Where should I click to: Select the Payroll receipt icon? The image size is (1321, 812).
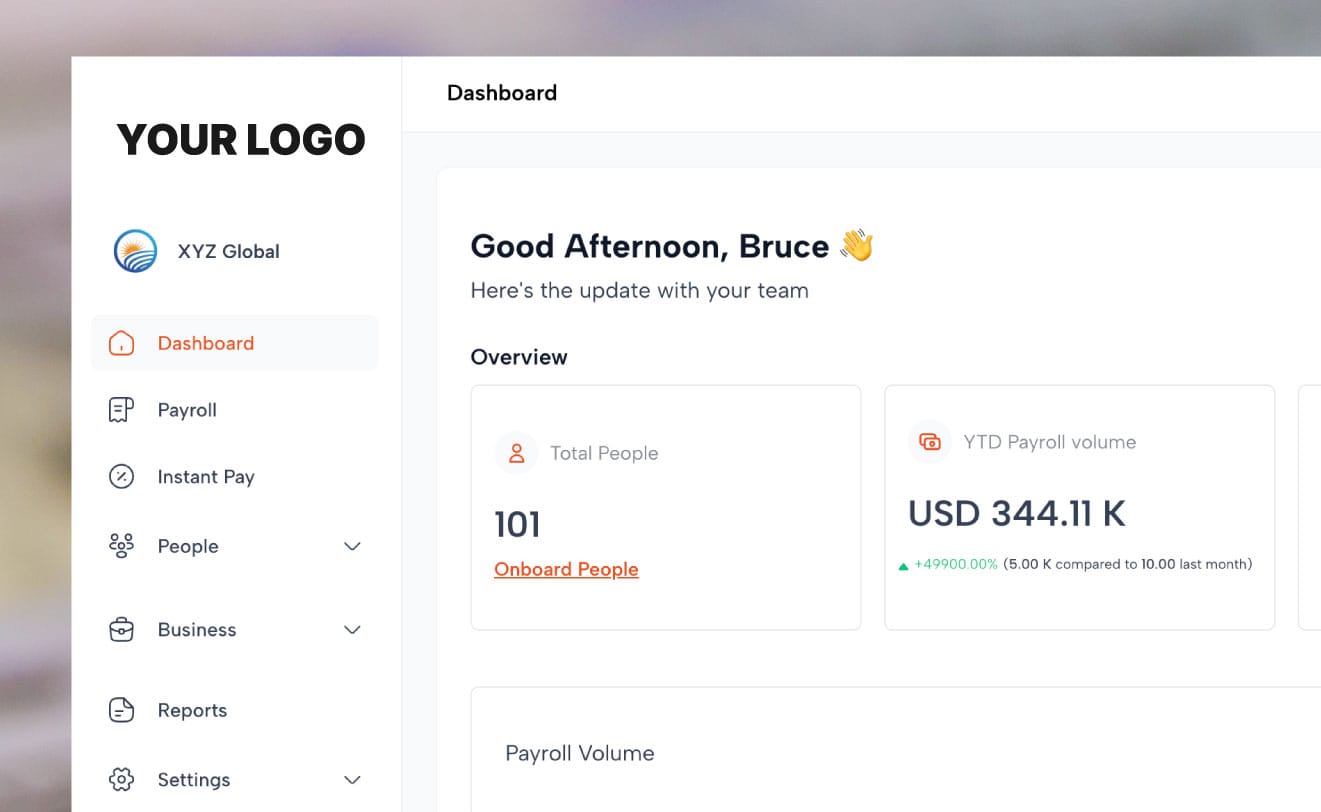click(120, 409)
